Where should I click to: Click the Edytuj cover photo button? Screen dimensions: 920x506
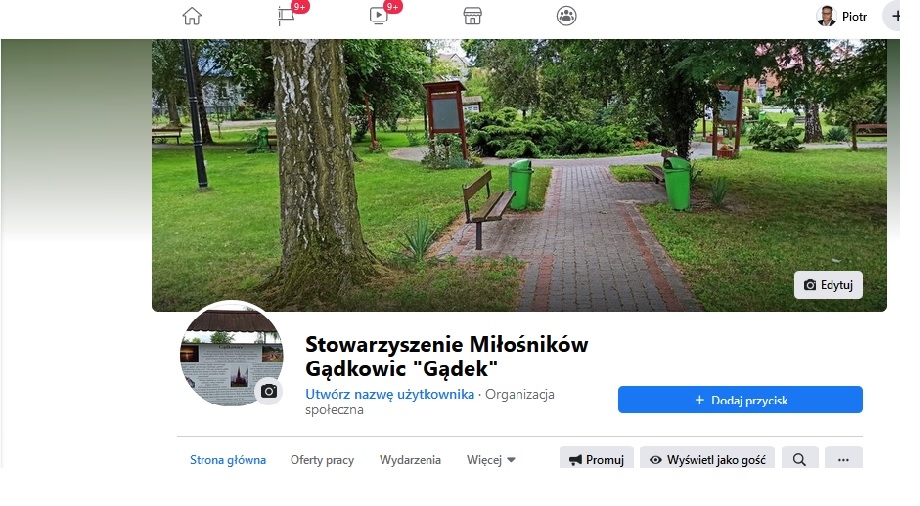828,285
